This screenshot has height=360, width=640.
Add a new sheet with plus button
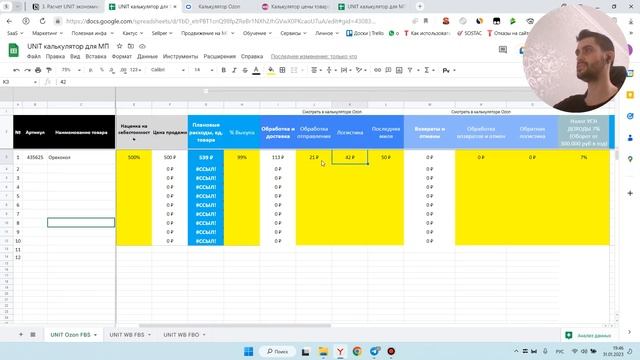[20, 334]
